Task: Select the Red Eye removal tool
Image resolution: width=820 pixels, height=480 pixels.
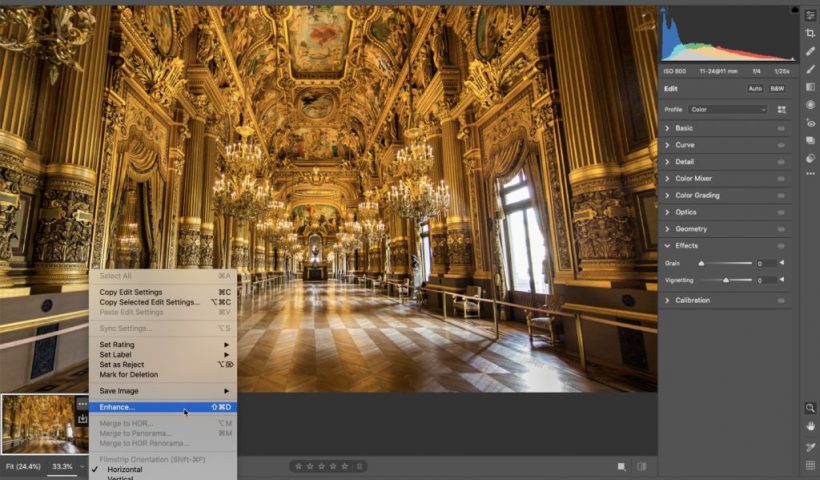Action: [810, 123]
